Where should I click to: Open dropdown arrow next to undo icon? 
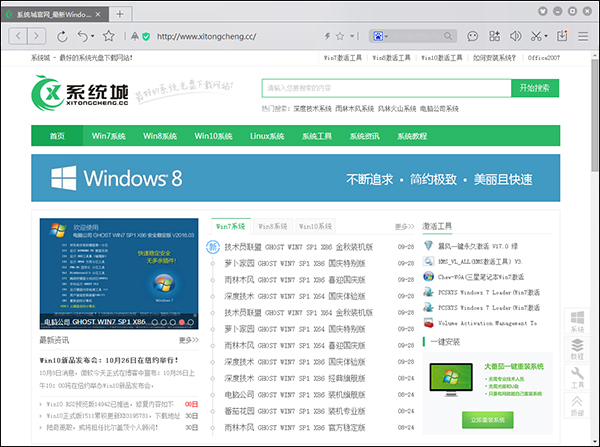(x=93, y=36)
